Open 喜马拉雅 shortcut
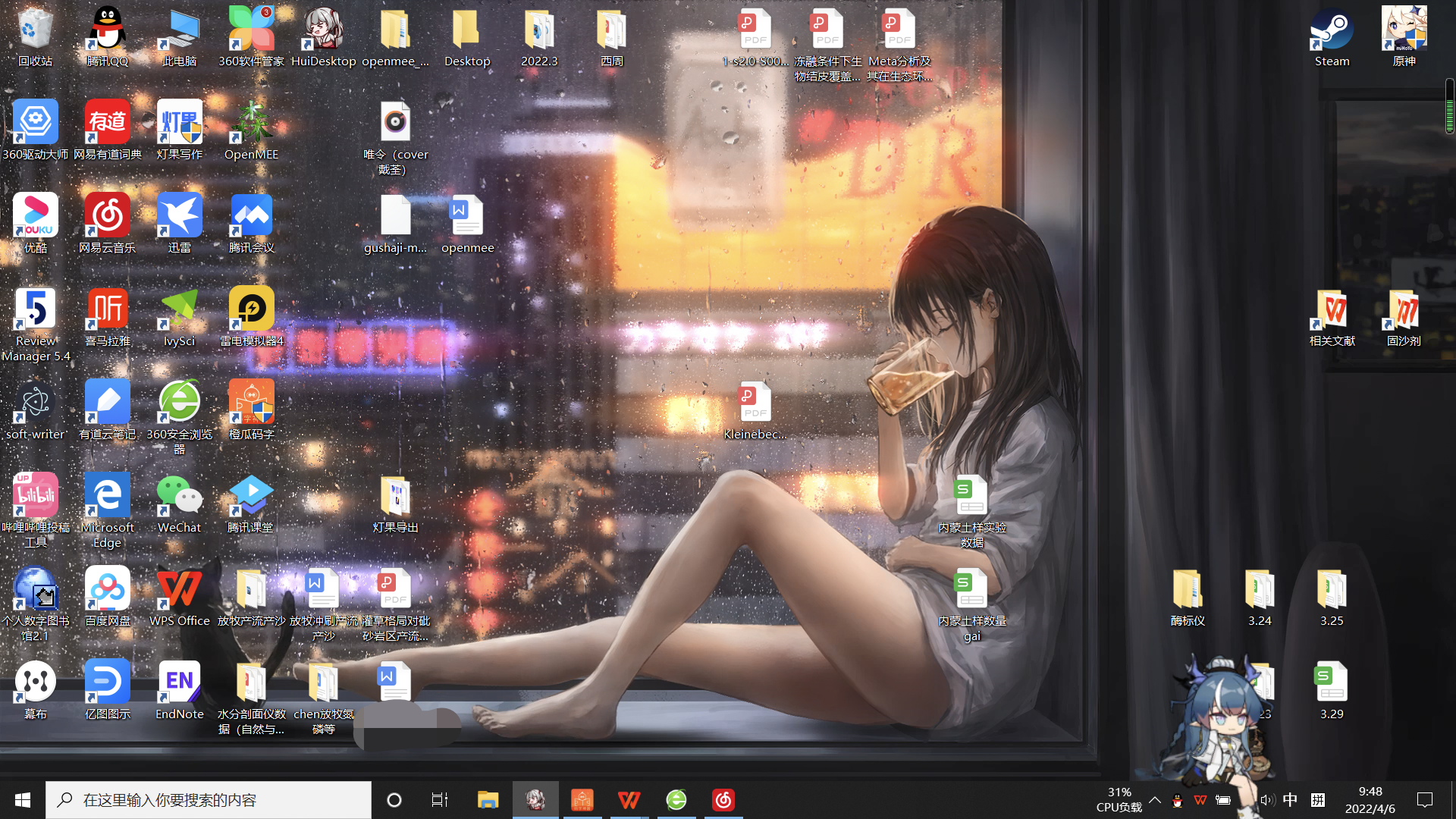Viewport: 1456px width, 819px height. click(107, 317)
